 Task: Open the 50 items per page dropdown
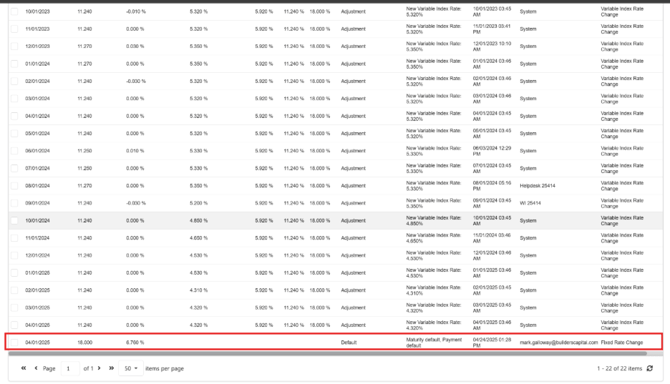[x=131, y=368]
